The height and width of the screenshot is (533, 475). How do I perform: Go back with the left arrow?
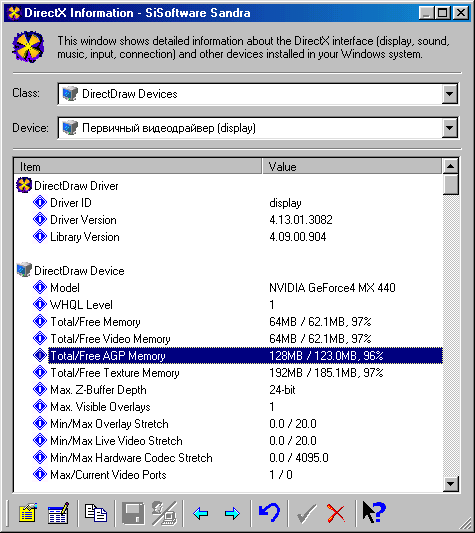click(x=201, y=513)
